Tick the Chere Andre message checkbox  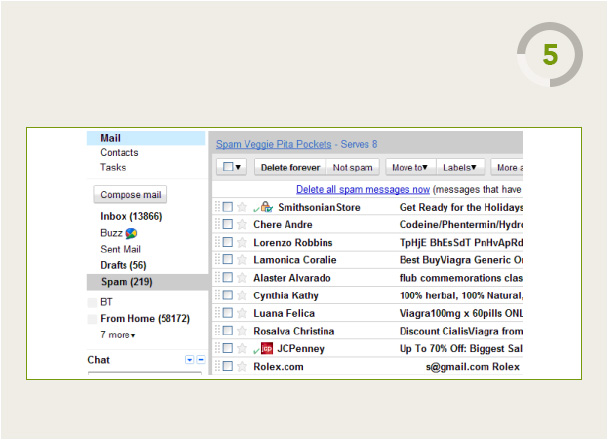228,224
